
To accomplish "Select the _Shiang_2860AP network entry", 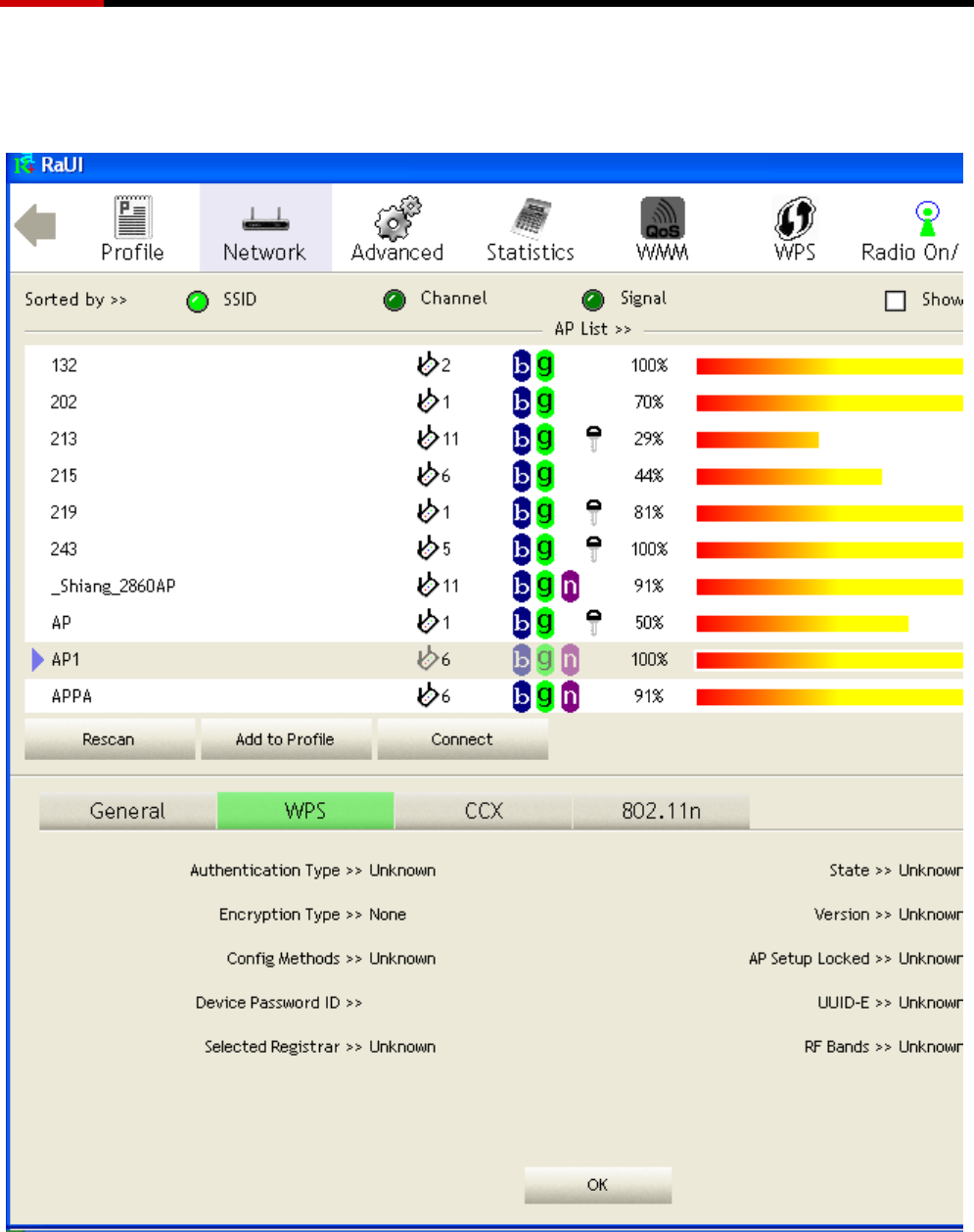I will 114,586.
